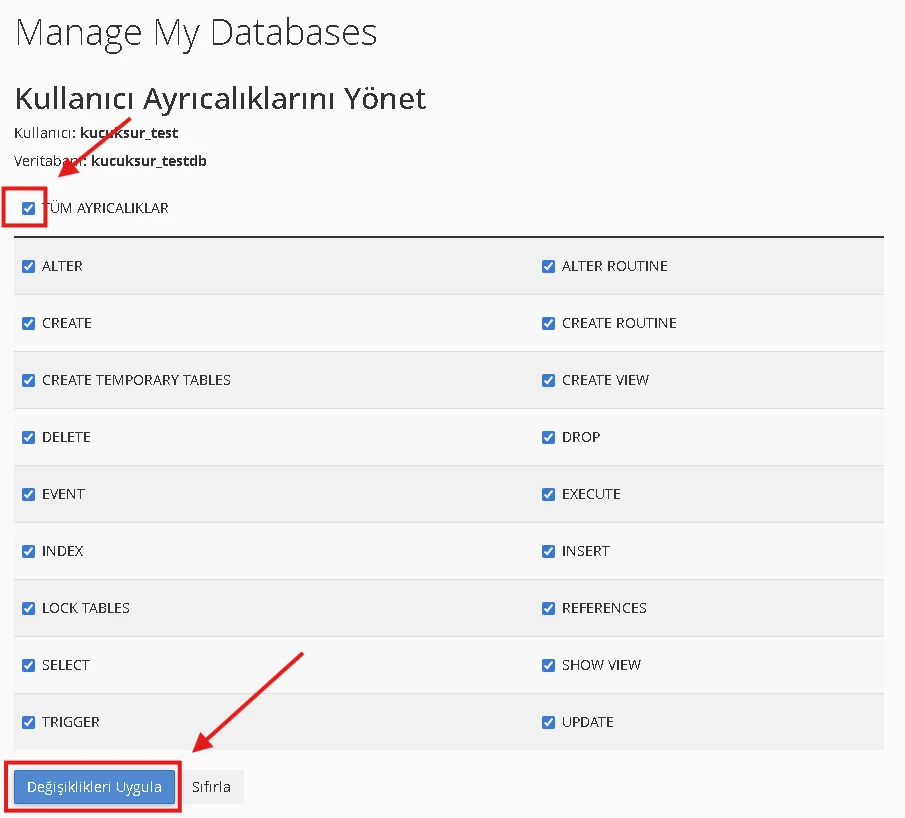Image resolution: width=905 pixels, height=818 pixels.
Task: Toggle the CREATE VIEW checkbox
Action: click(x=548, y=379)
